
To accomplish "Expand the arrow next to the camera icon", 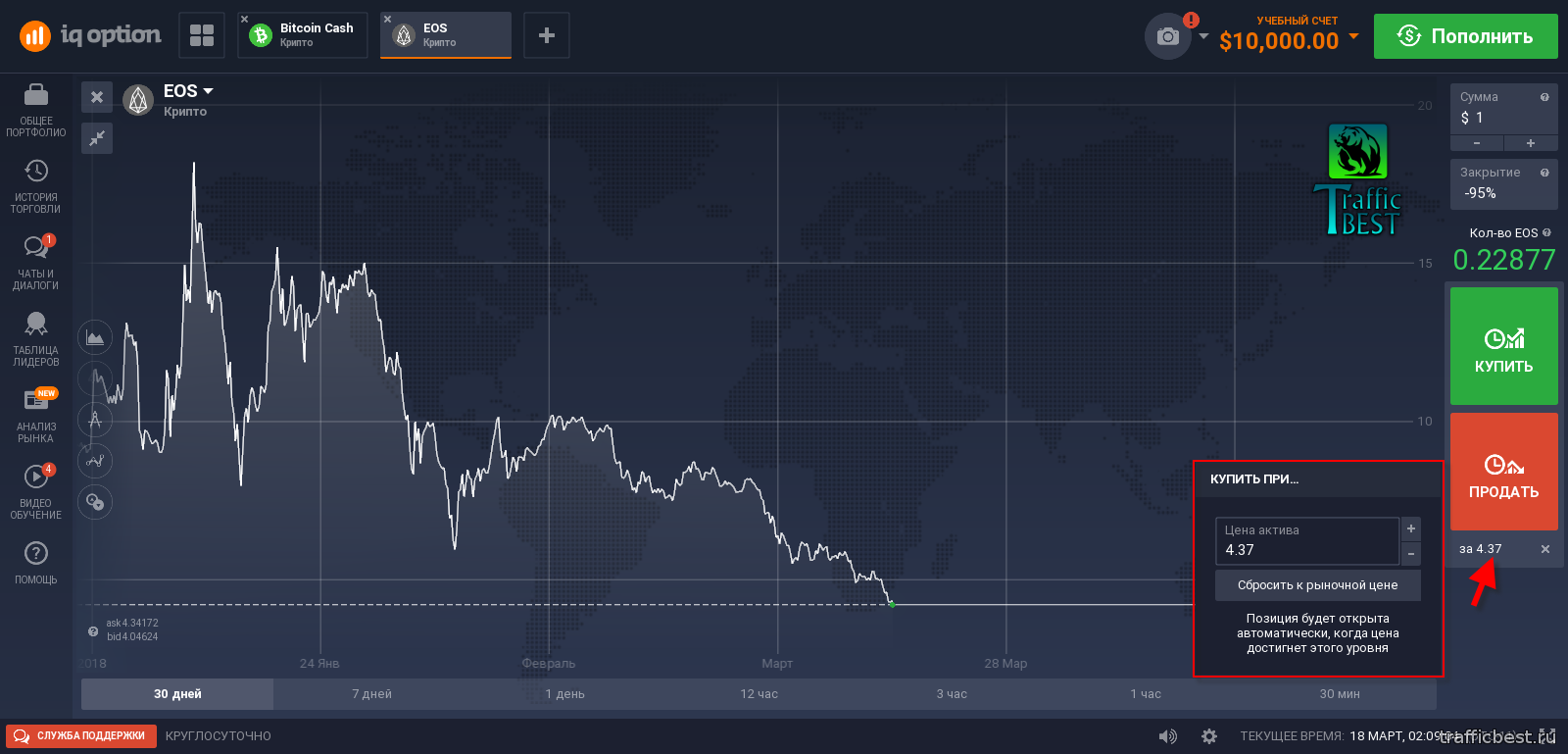I will 1203,37.
